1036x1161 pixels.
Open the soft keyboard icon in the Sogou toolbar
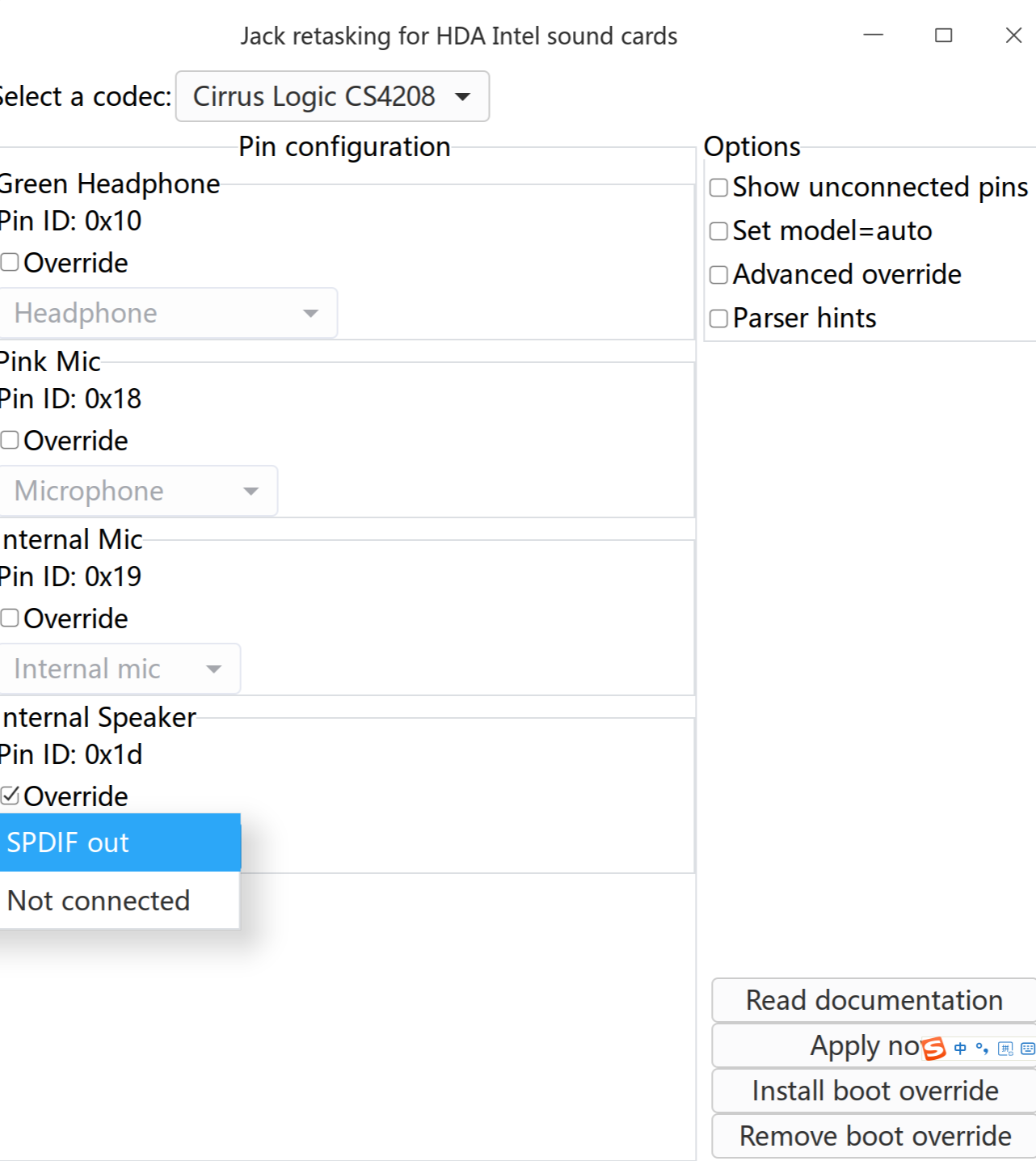1027,1049
